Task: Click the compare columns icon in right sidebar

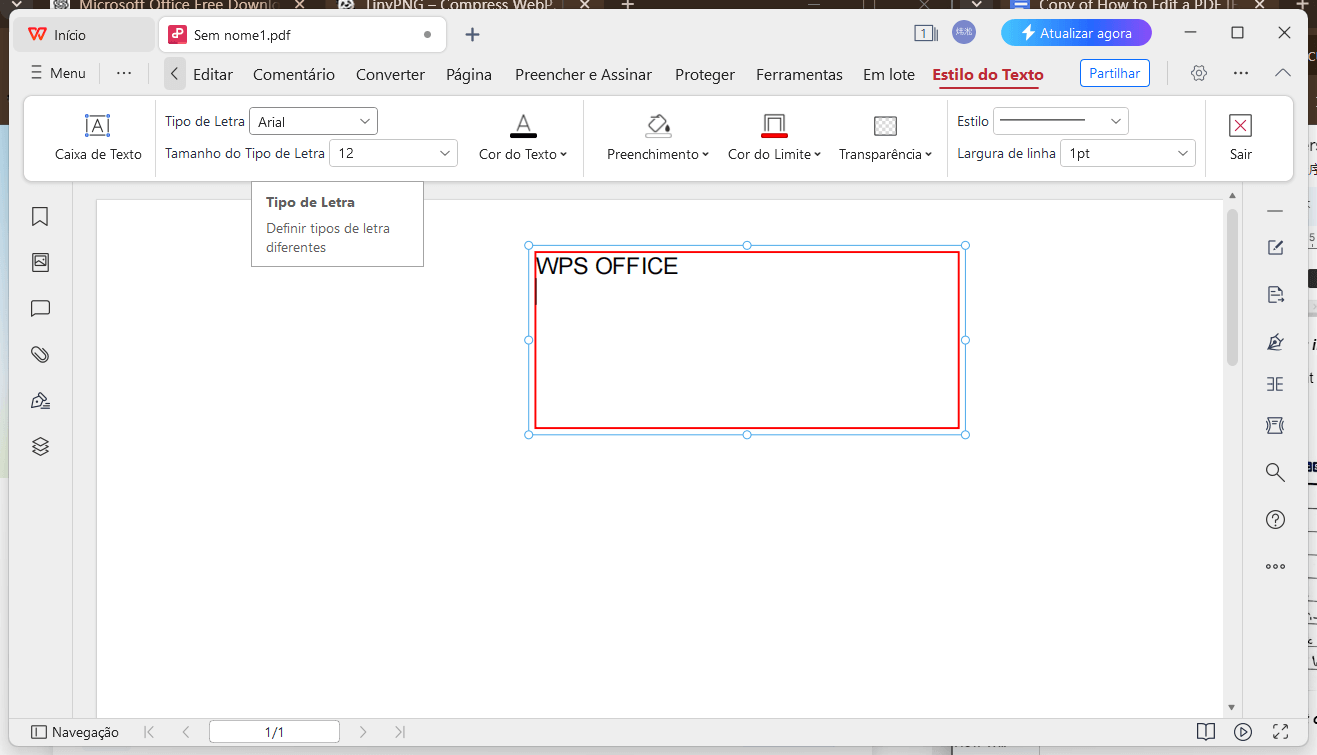Action: click(1275, 384)
